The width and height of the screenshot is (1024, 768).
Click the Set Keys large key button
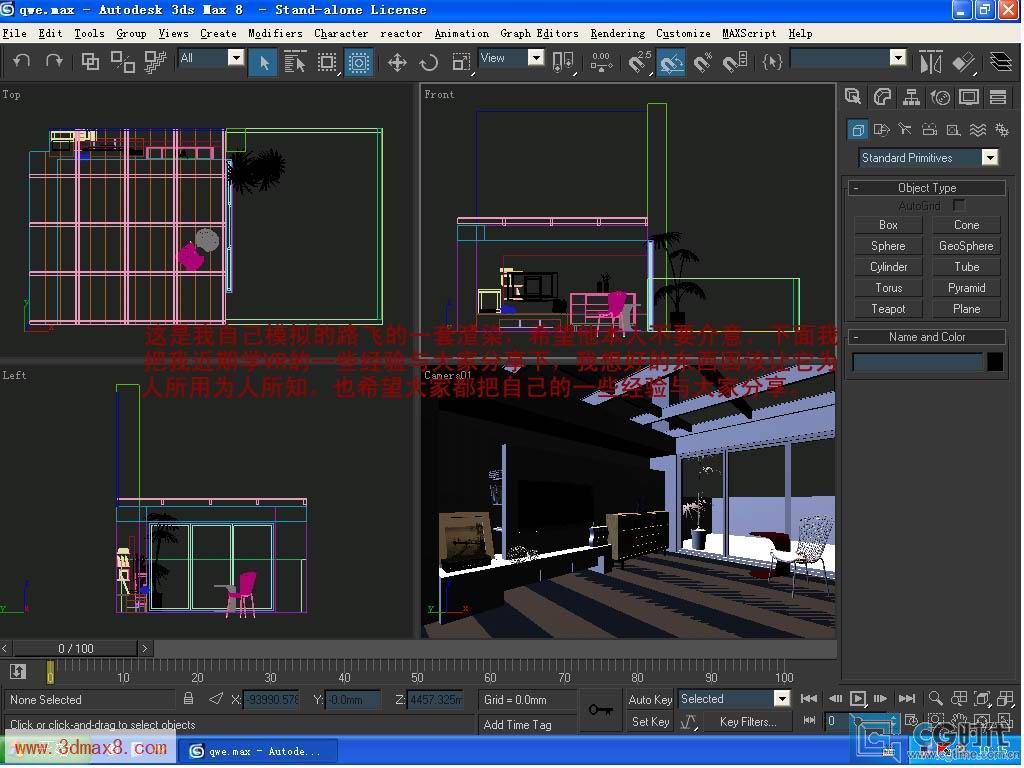[x=600, y=710]
